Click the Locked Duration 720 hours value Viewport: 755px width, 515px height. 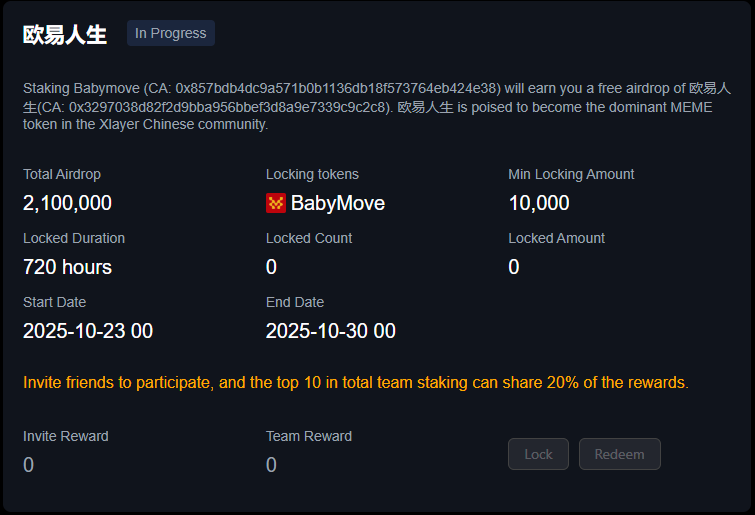(67, 267)
